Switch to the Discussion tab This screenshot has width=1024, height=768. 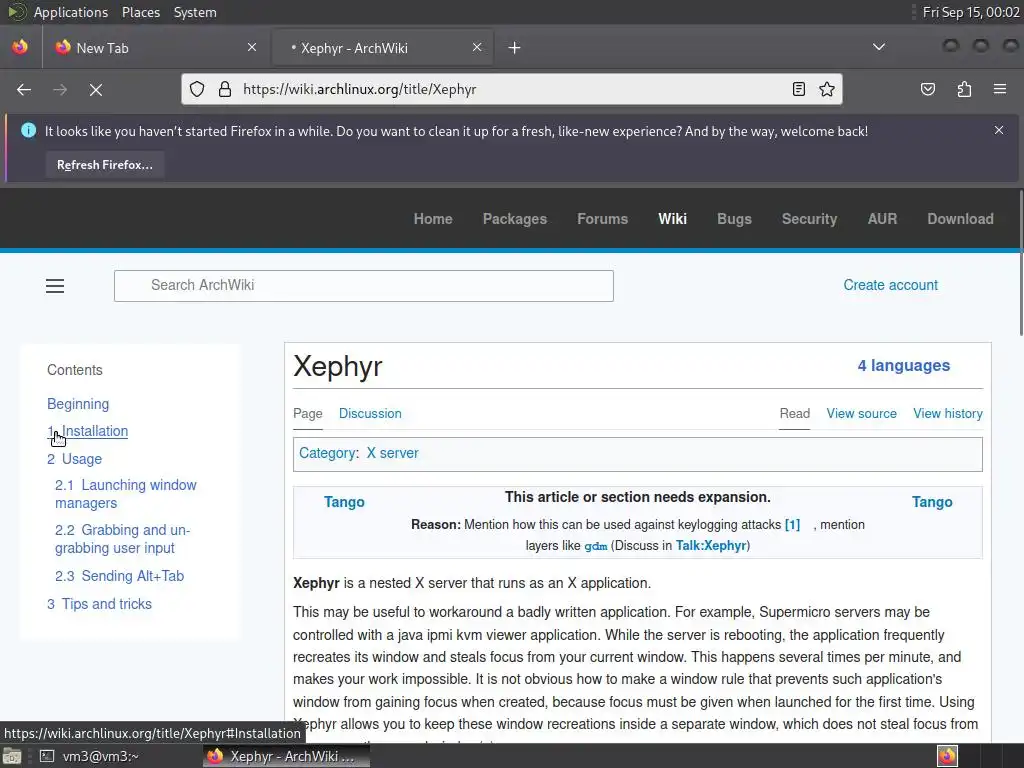tap(370, 413)
